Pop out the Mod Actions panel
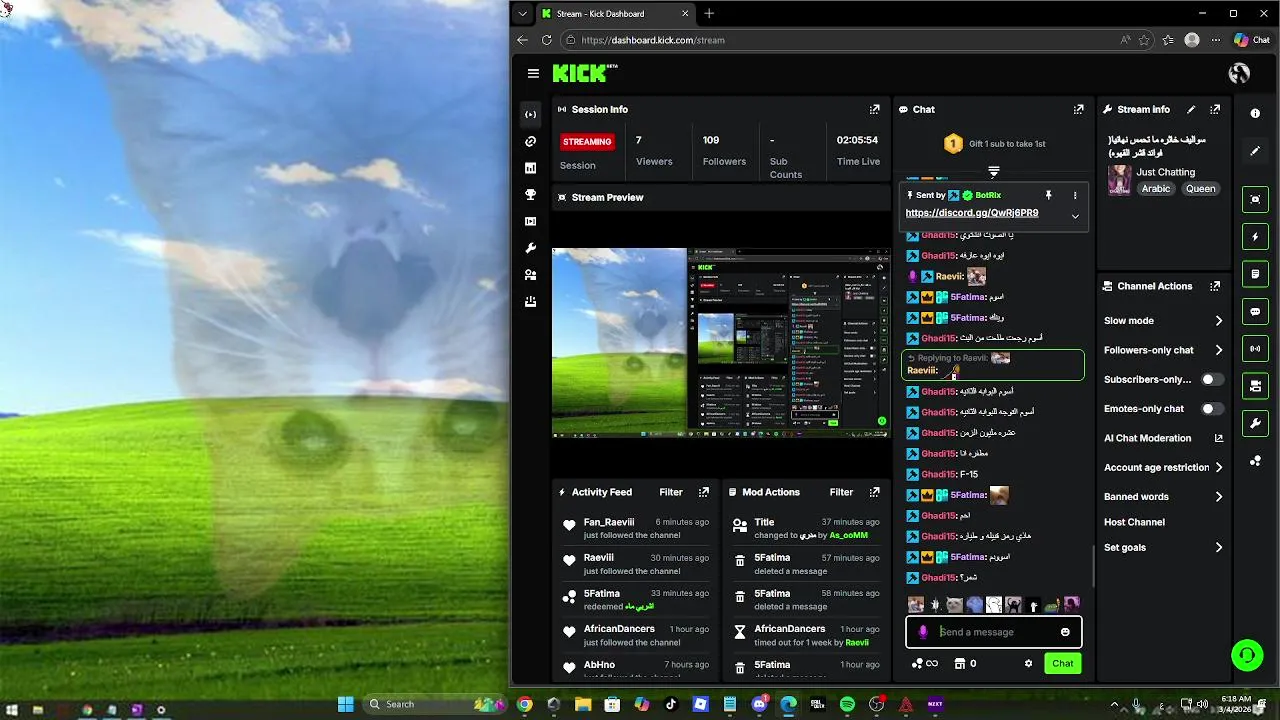Image resolution: width=1280 pixels, height=720 pixels. pos(874,492)
